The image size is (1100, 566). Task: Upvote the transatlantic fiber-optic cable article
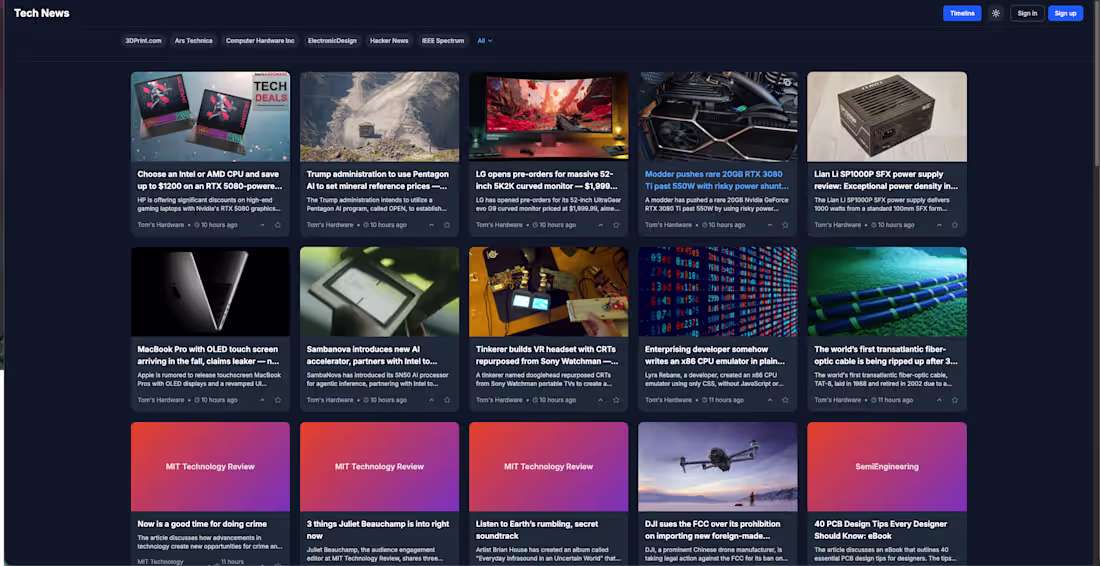939,400
